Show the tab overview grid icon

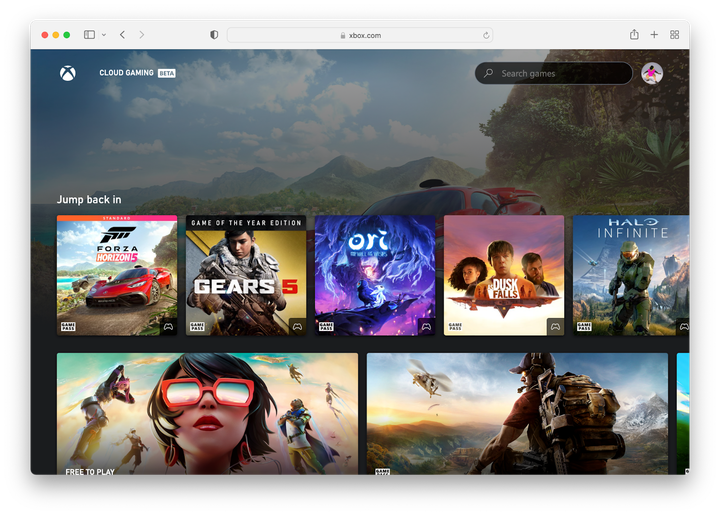(675, 35)
